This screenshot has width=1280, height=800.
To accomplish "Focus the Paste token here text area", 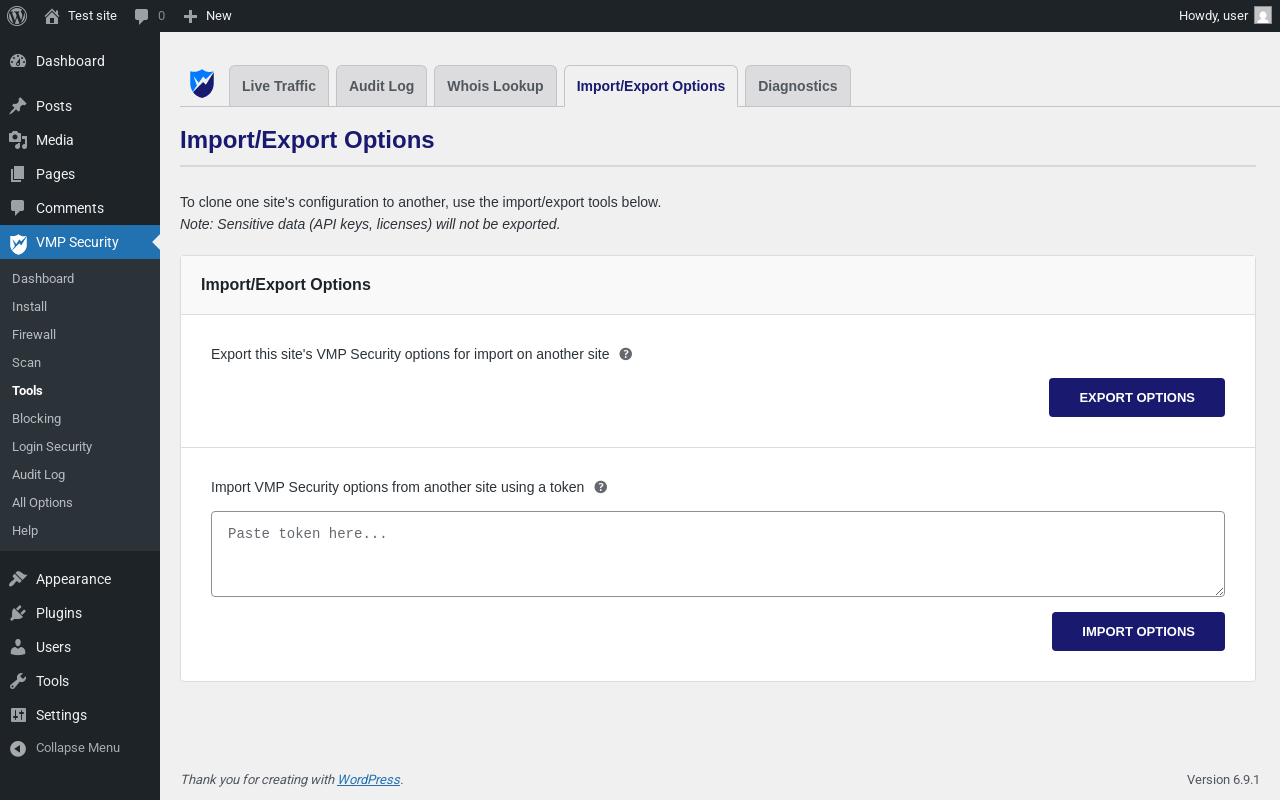I will (718, 554).
